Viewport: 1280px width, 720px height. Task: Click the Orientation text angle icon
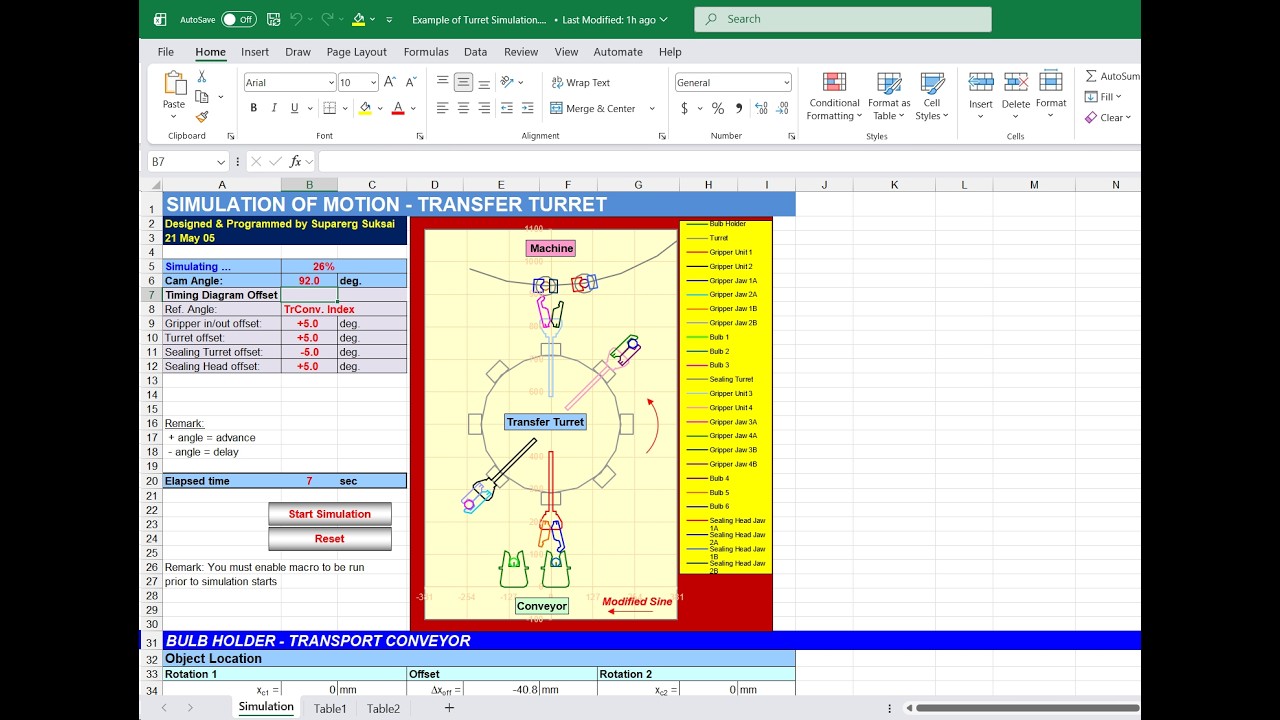click(507, 82)
